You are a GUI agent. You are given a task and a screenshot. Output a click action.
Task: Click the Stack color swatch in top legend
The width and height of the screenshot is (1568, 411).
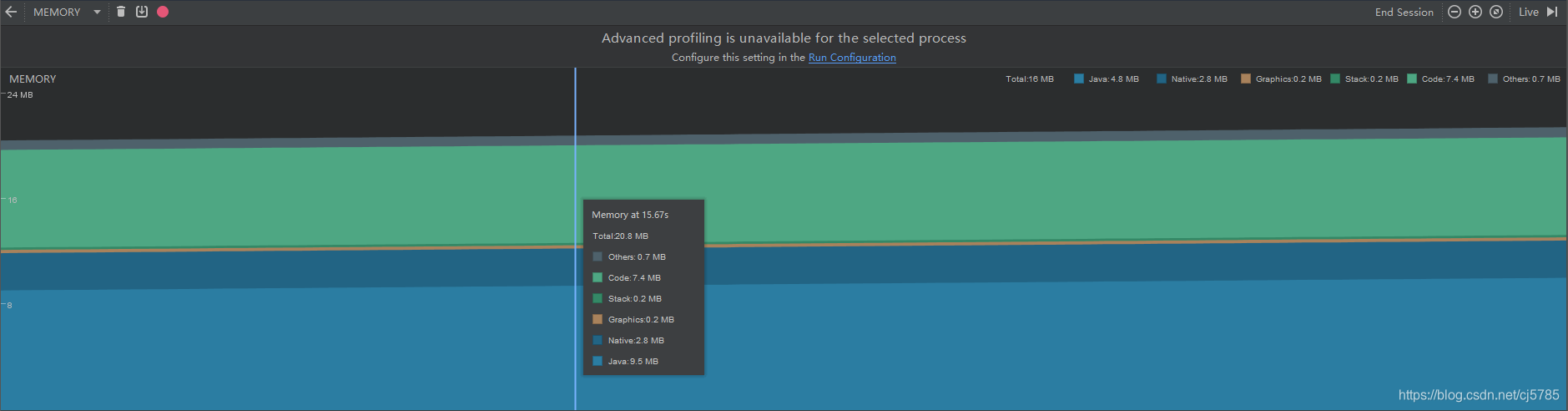[1335, 79]
